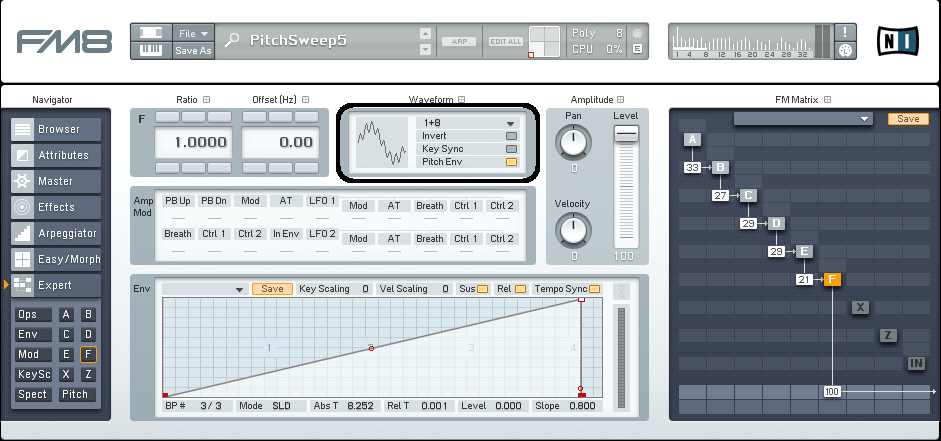Expand the Amplitude section plus icon

click(x=621, y=100)
